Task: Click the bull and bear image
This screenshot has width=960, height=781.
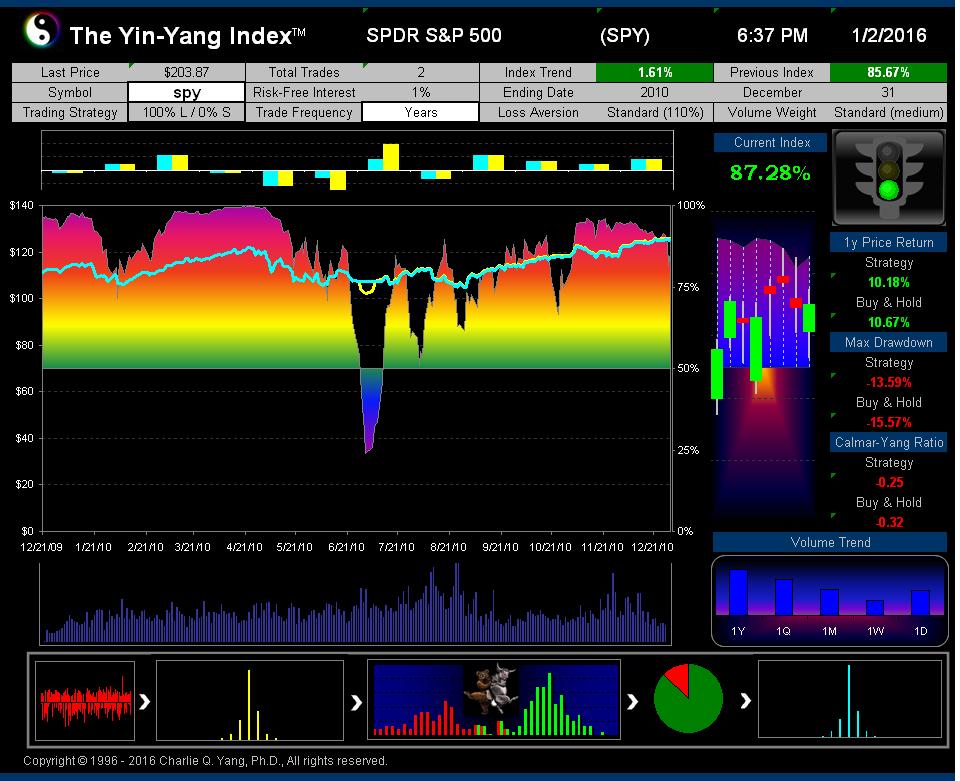Action: [x=492, y=689]
